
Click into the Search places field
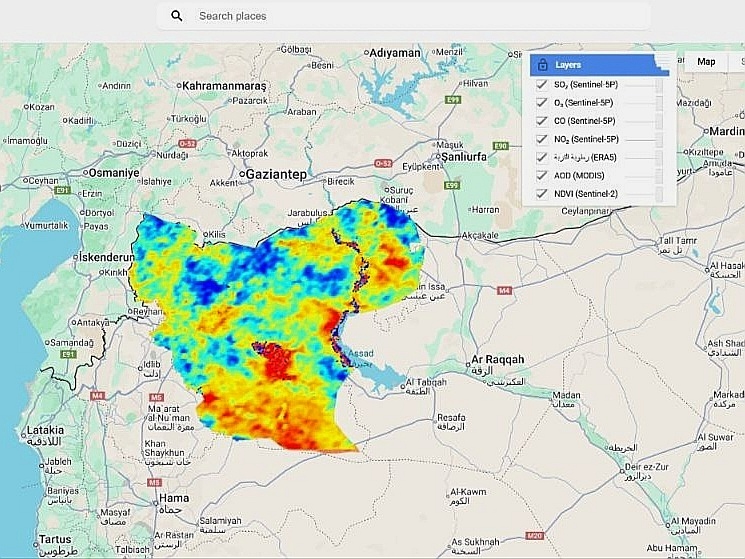tap(404, 16)
